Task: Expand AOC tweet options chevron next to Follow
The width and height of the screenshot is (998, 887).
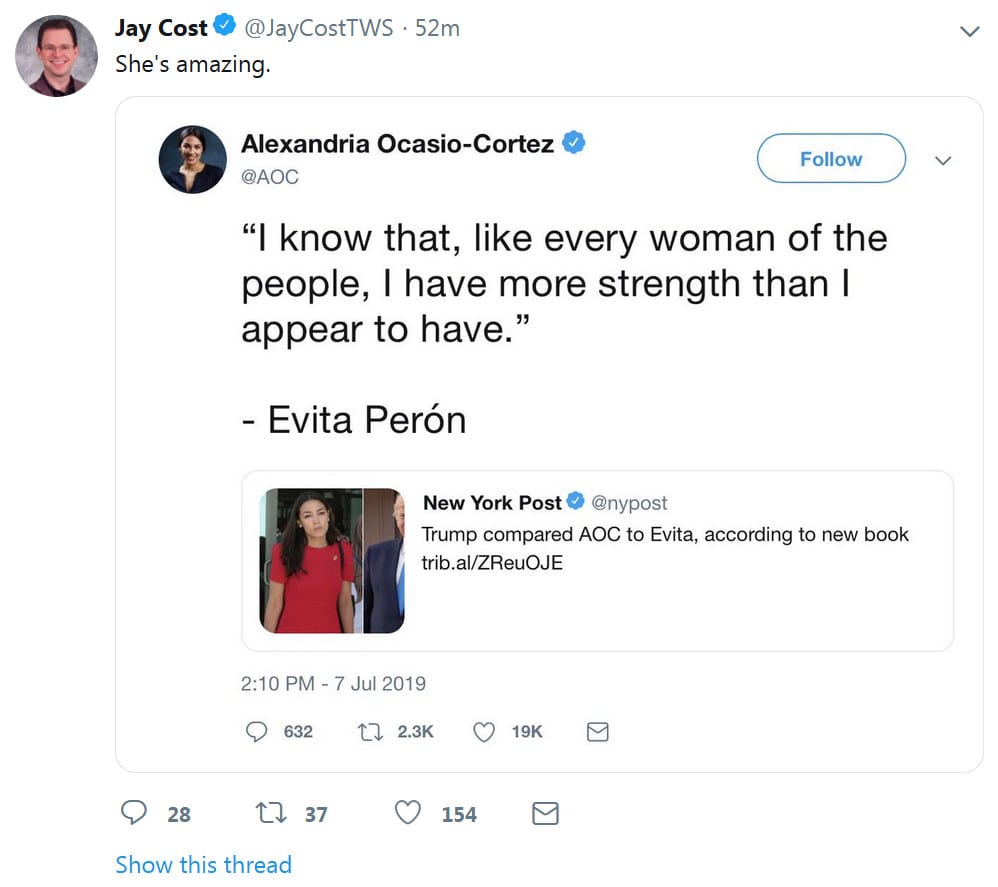Action: point(942,160)
